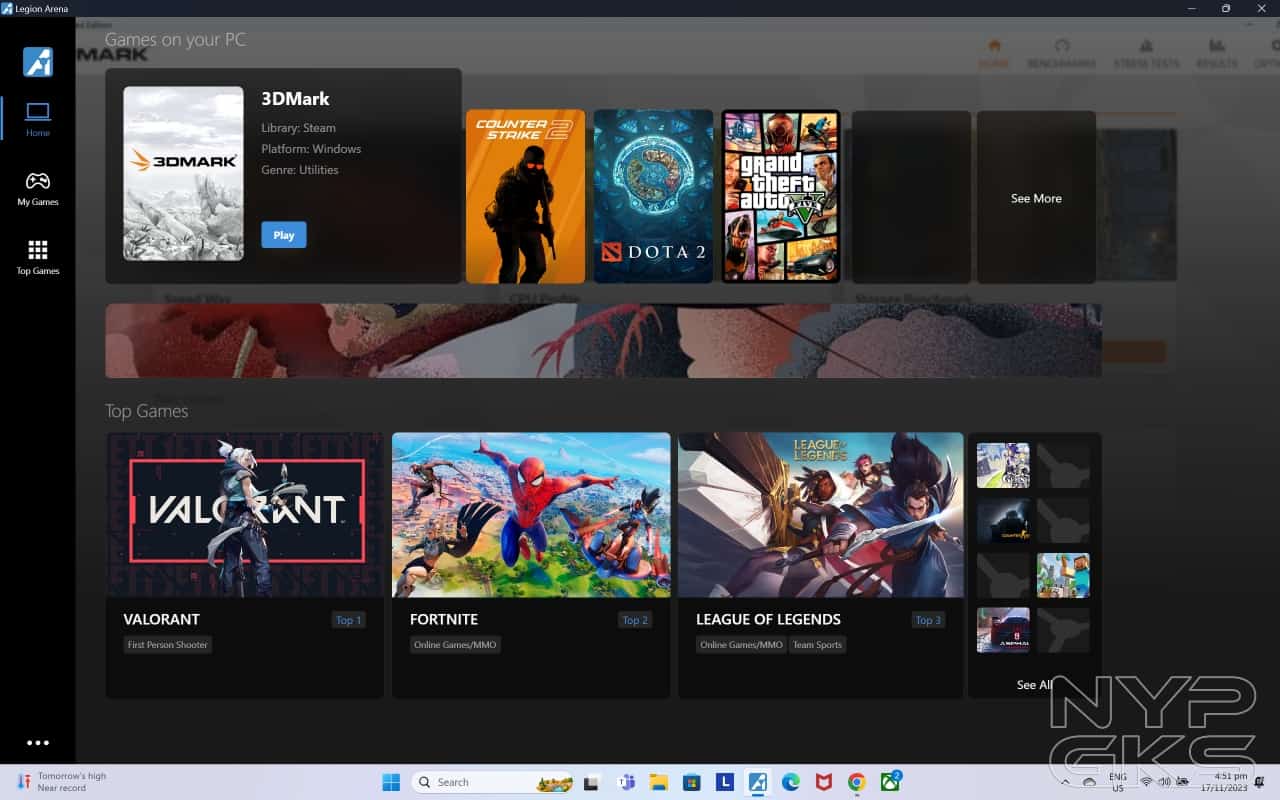1280x800 pixels.
Task: Click the Top 2 badge
Action: tap(635, 620)
